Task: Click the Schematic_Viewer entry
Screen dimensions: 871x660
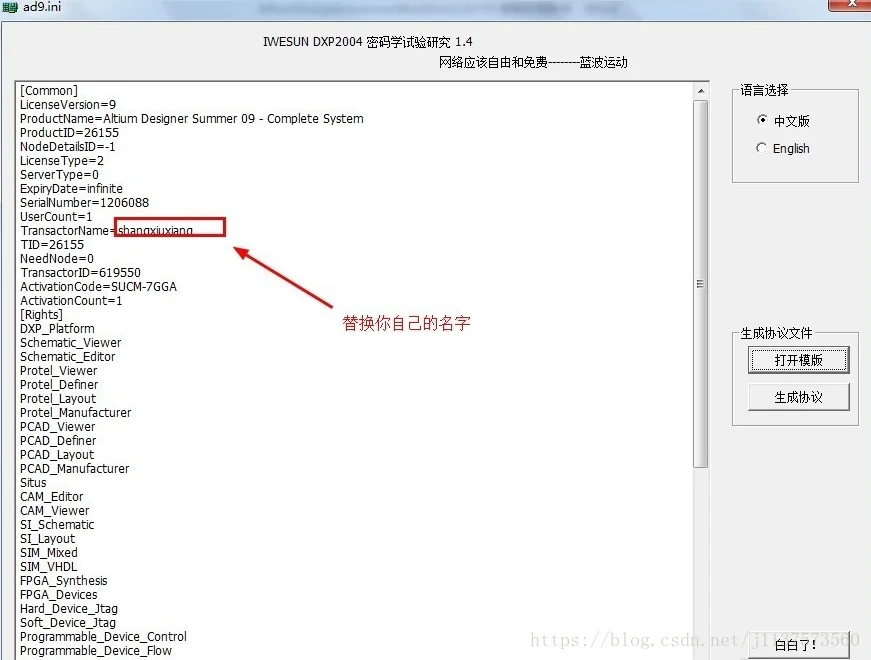Action: (71, 343)
